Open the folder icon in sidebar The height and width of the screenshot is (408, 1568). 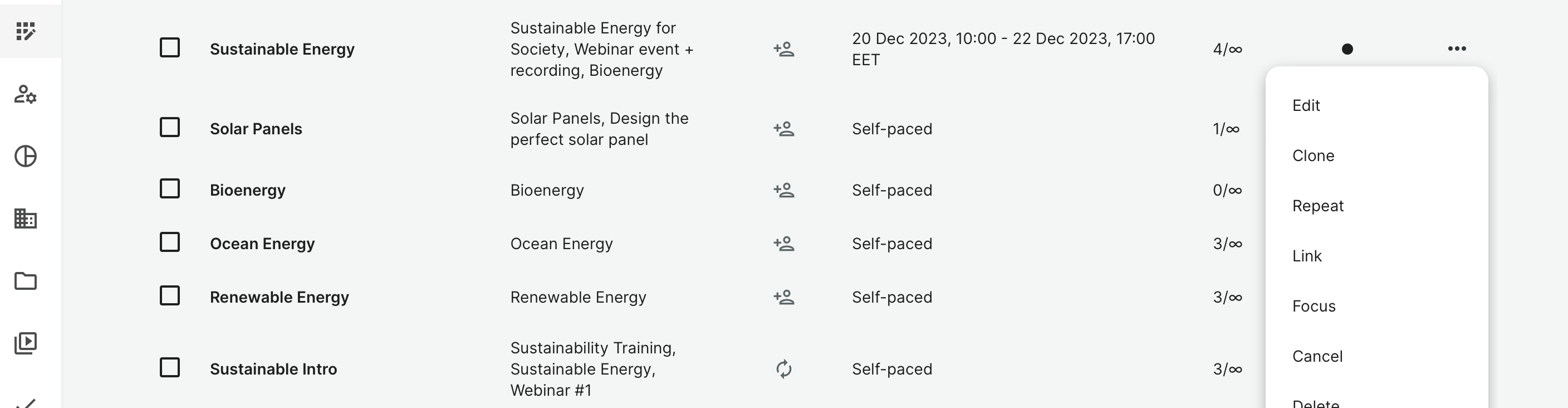[26, 281]
